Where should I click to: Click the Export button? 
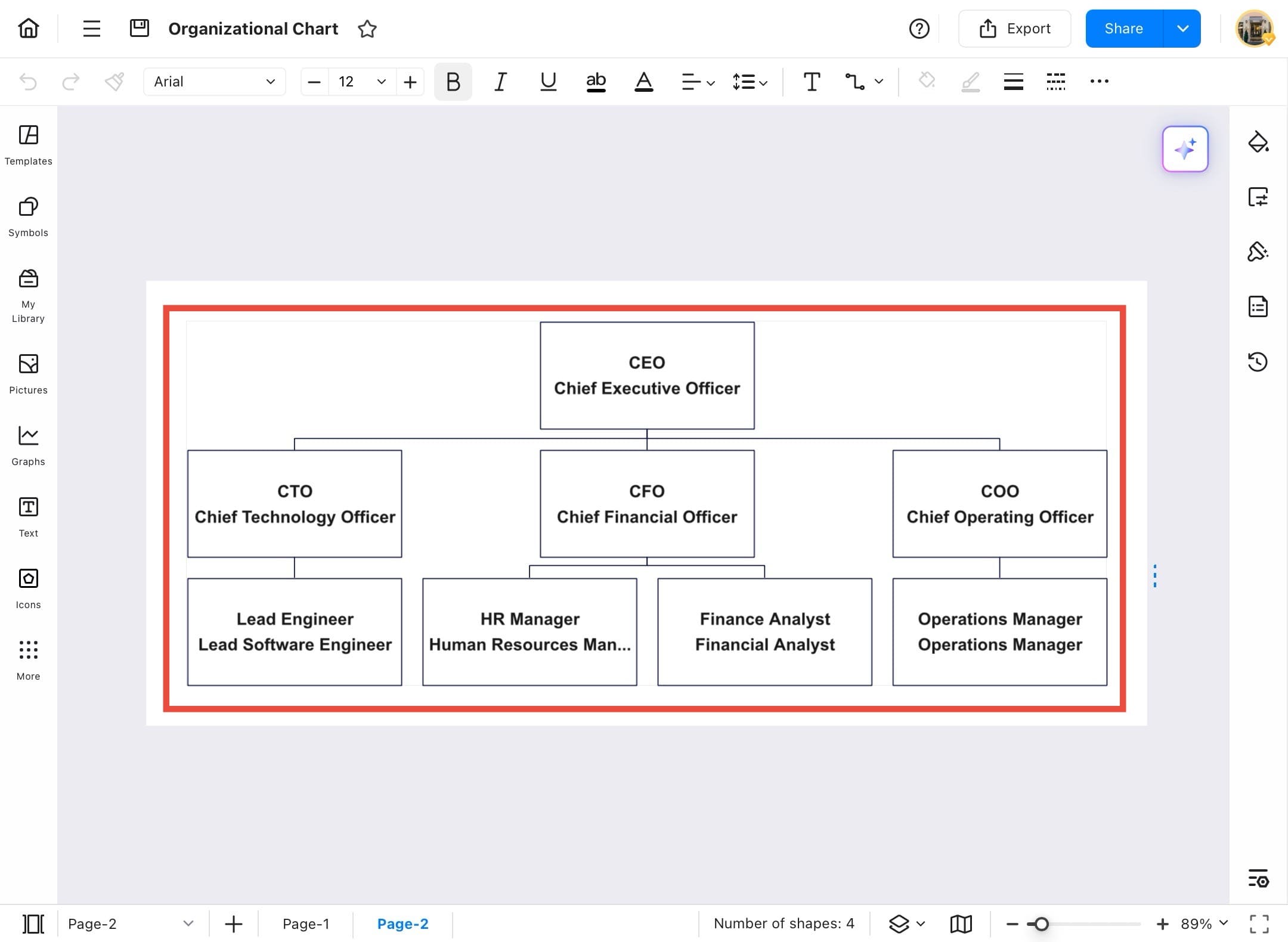coord(1015,28)
